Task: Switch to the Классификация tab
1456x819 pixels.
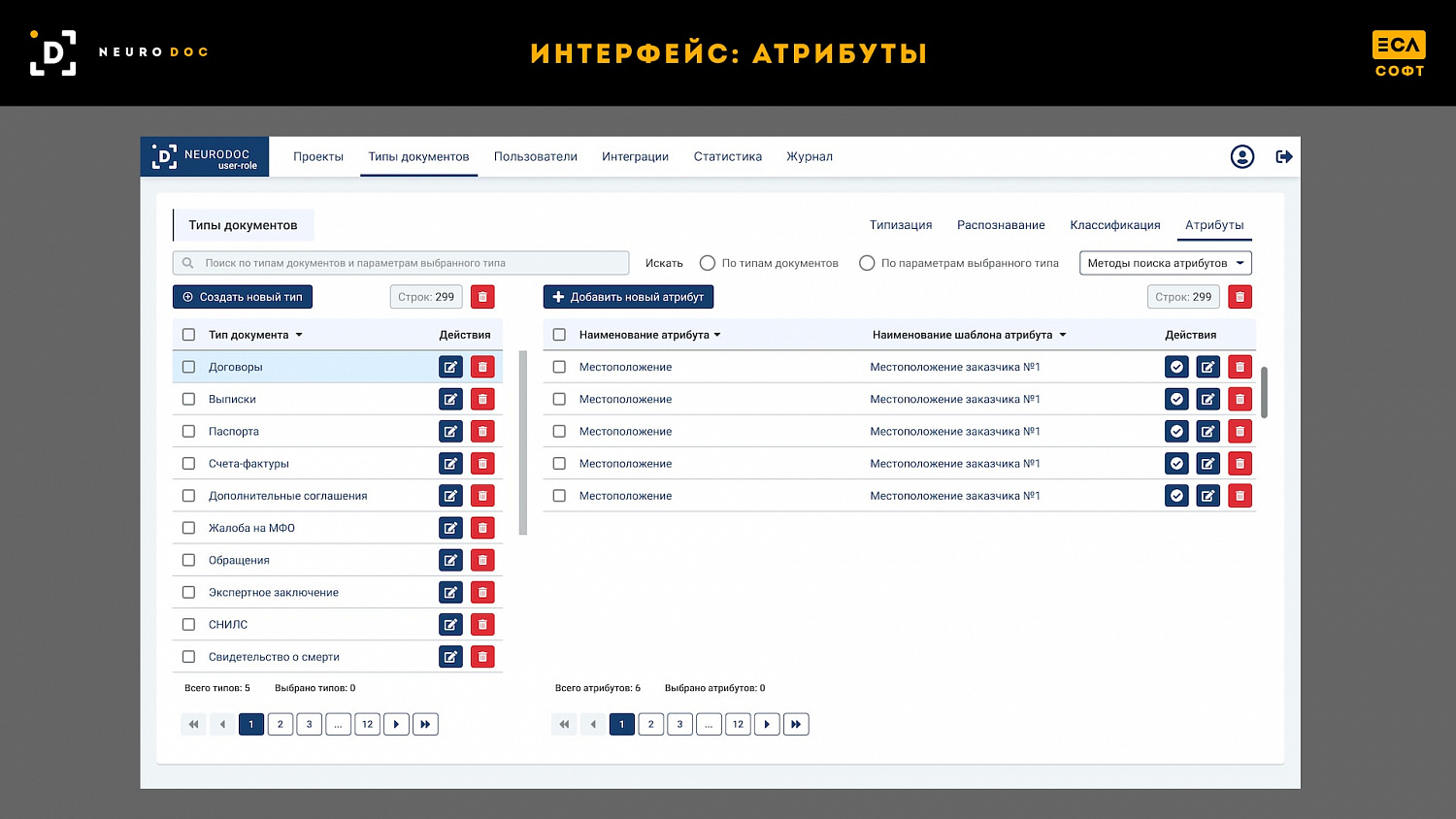Action: (x=1115, y=225)
